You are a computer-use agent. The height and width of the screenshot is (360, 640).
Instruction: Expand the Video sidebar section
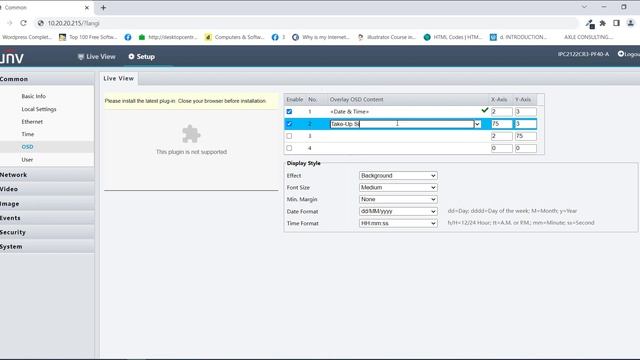(x=47, y=189)
